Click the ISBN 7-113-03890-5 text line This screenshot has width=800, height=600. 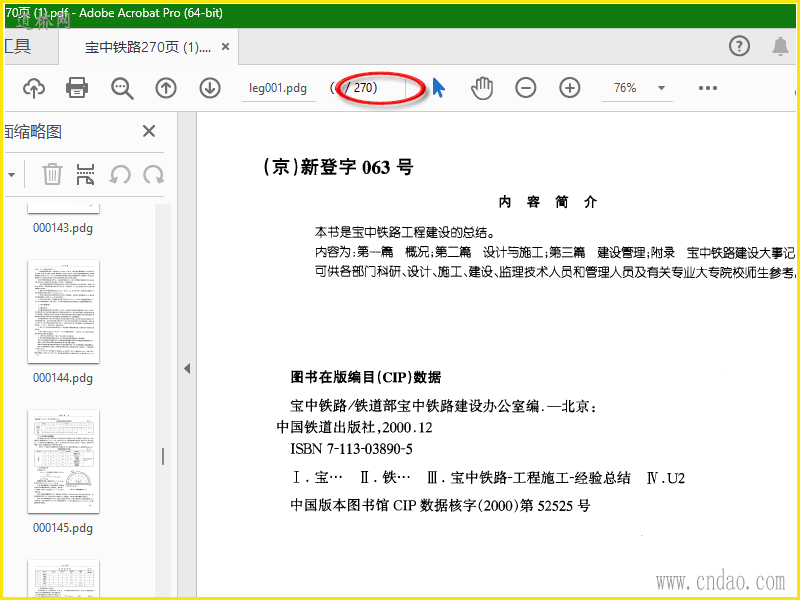click(x=352, y=449)
